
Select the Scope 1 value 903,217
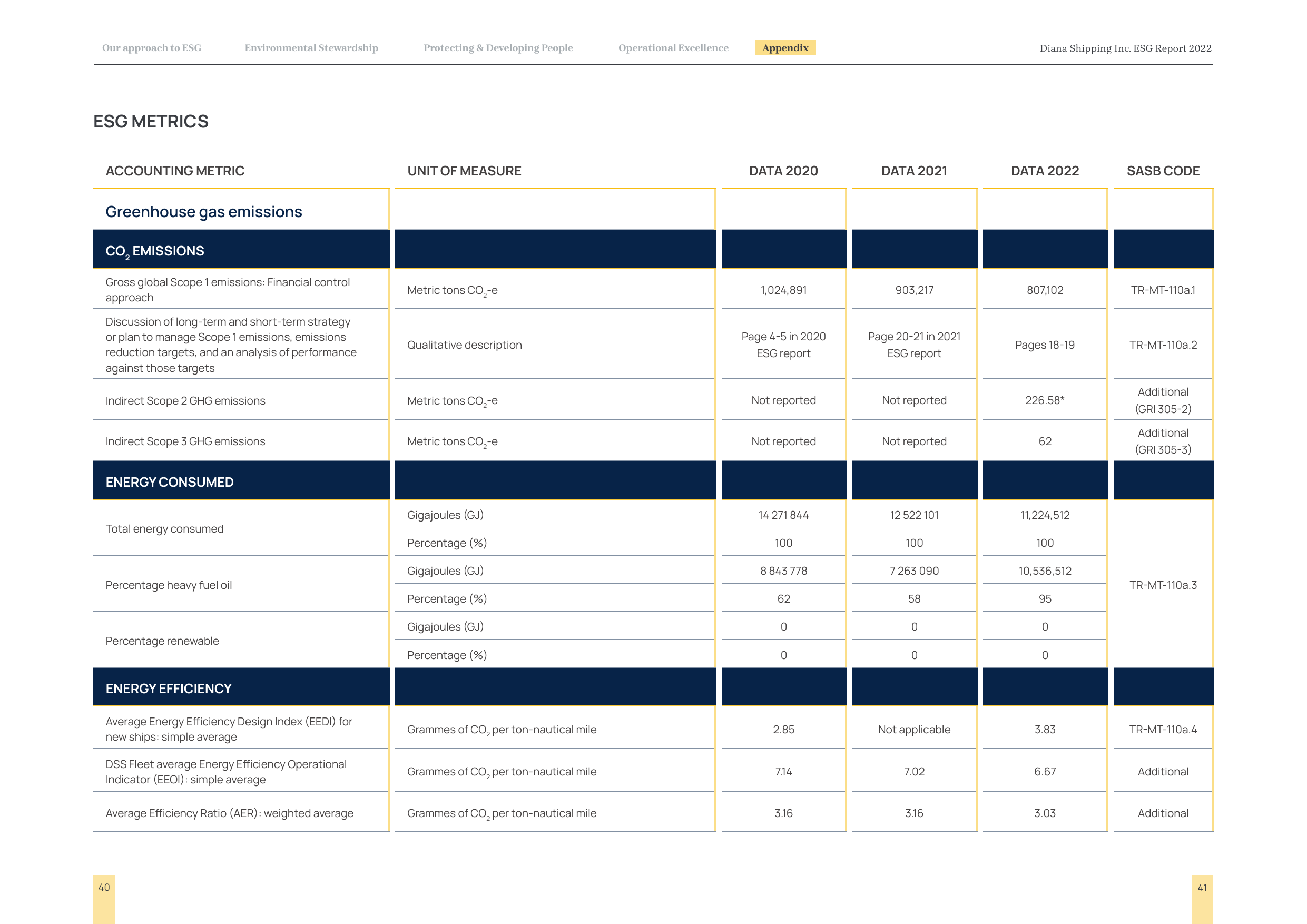pos(914,290)
